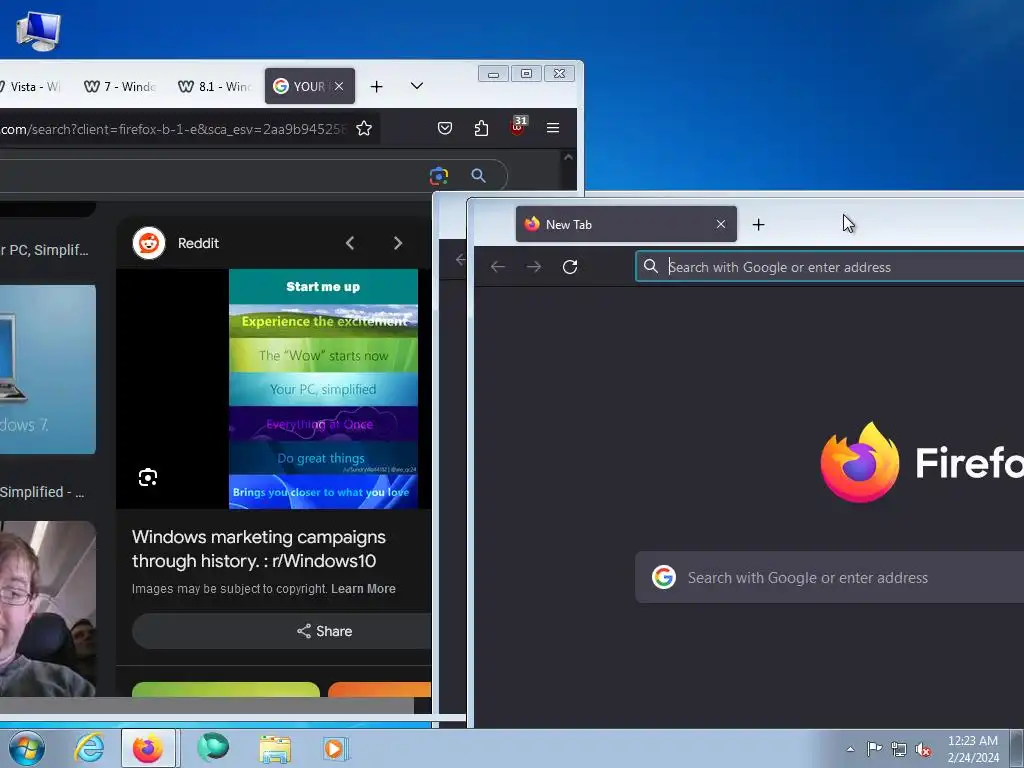Open Firefox hamburger application menu

[553, 128]
